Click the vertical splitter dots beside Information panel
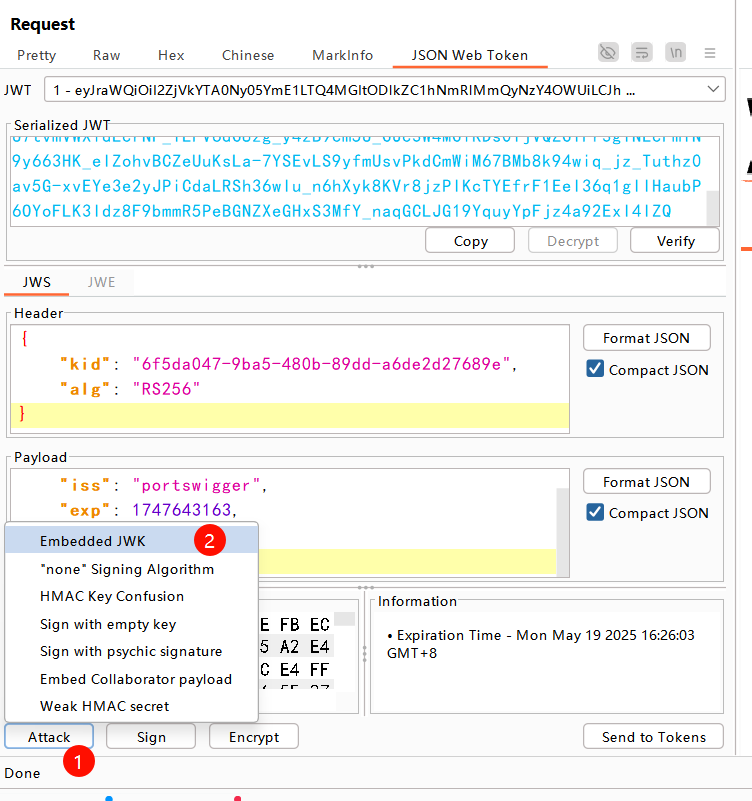The image size is (752, 801). [x=364, y=652]
